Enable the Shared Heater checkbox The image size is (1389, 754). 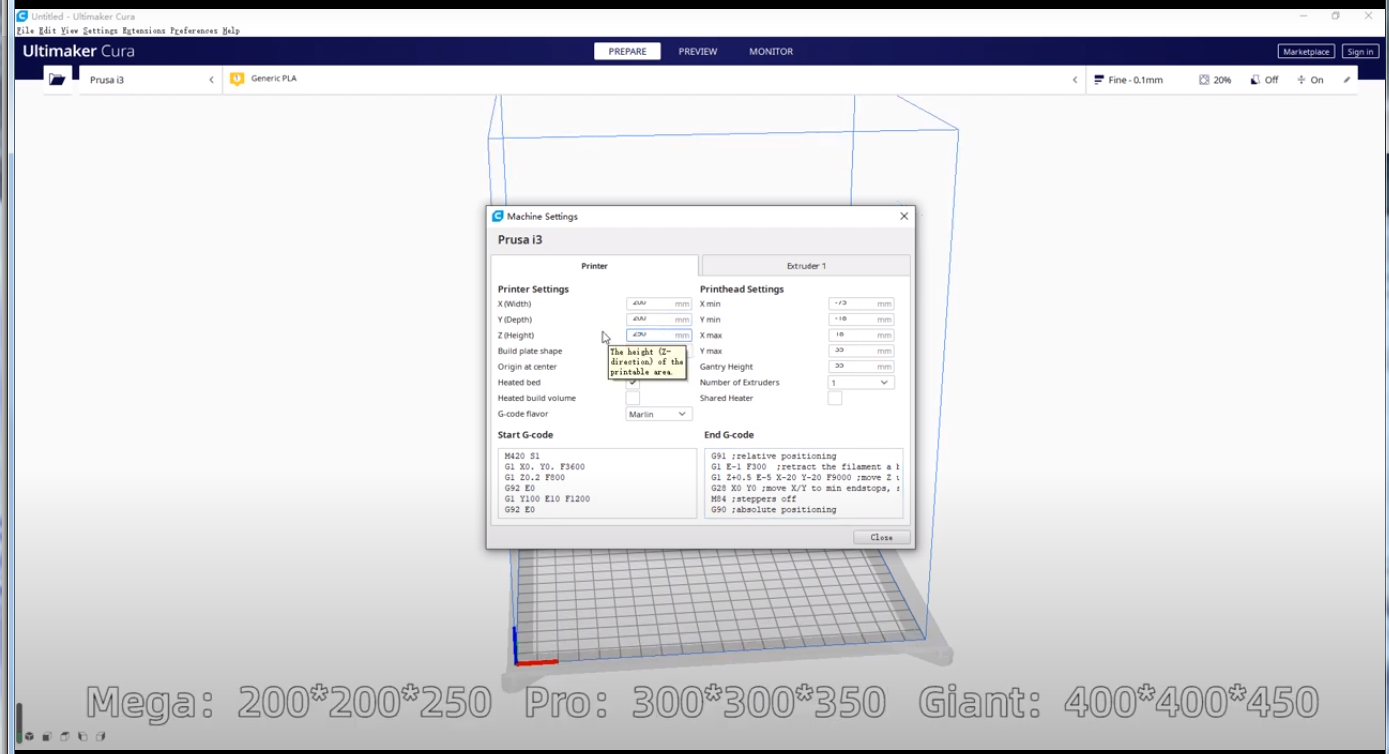(x=835, y=398)
